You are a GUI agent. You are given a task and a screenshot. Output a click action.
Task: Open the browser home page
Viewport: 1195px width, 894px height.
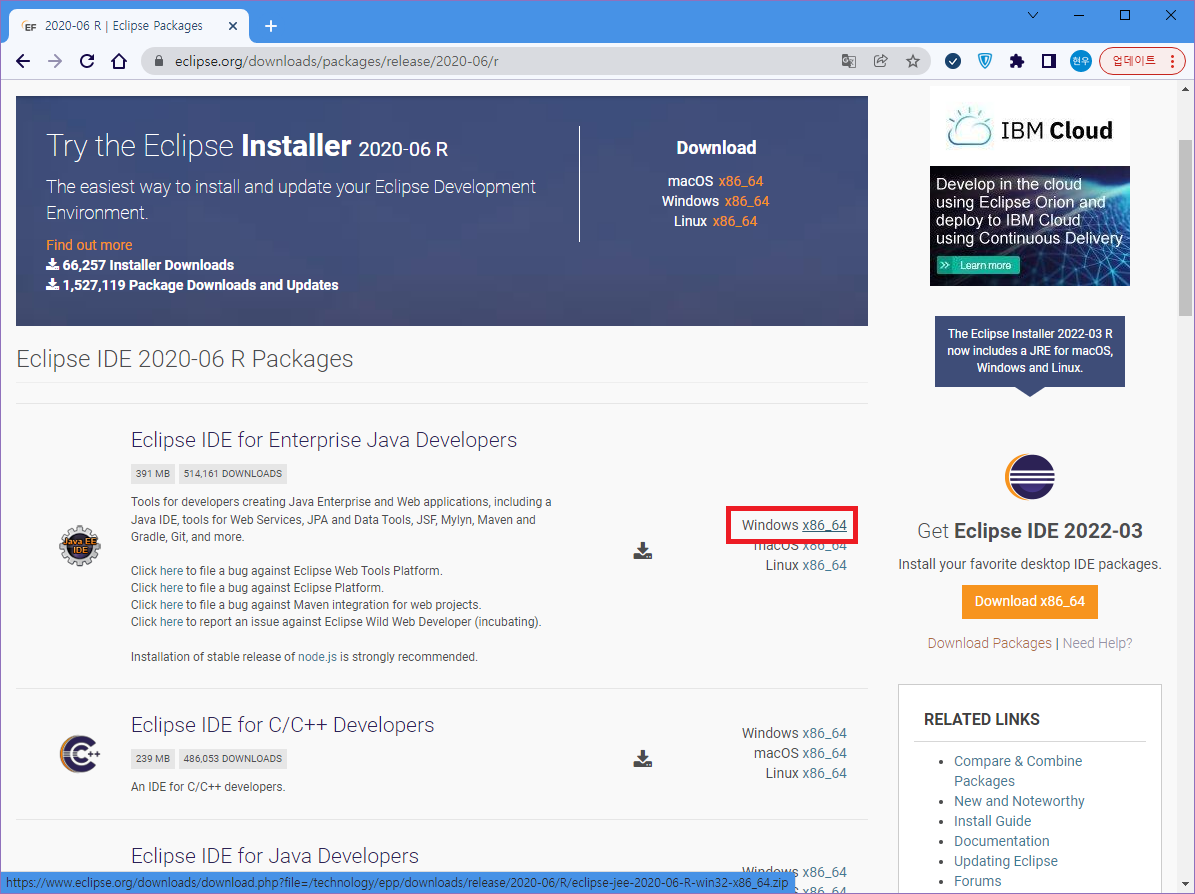click(x=119, y=61)
